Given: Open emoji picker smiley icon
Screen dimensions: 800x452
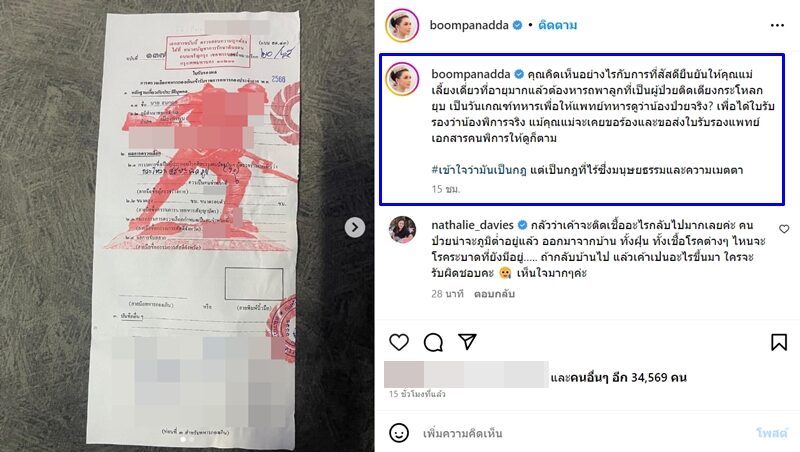Looking at the screenshot, I should click(399, 433).
